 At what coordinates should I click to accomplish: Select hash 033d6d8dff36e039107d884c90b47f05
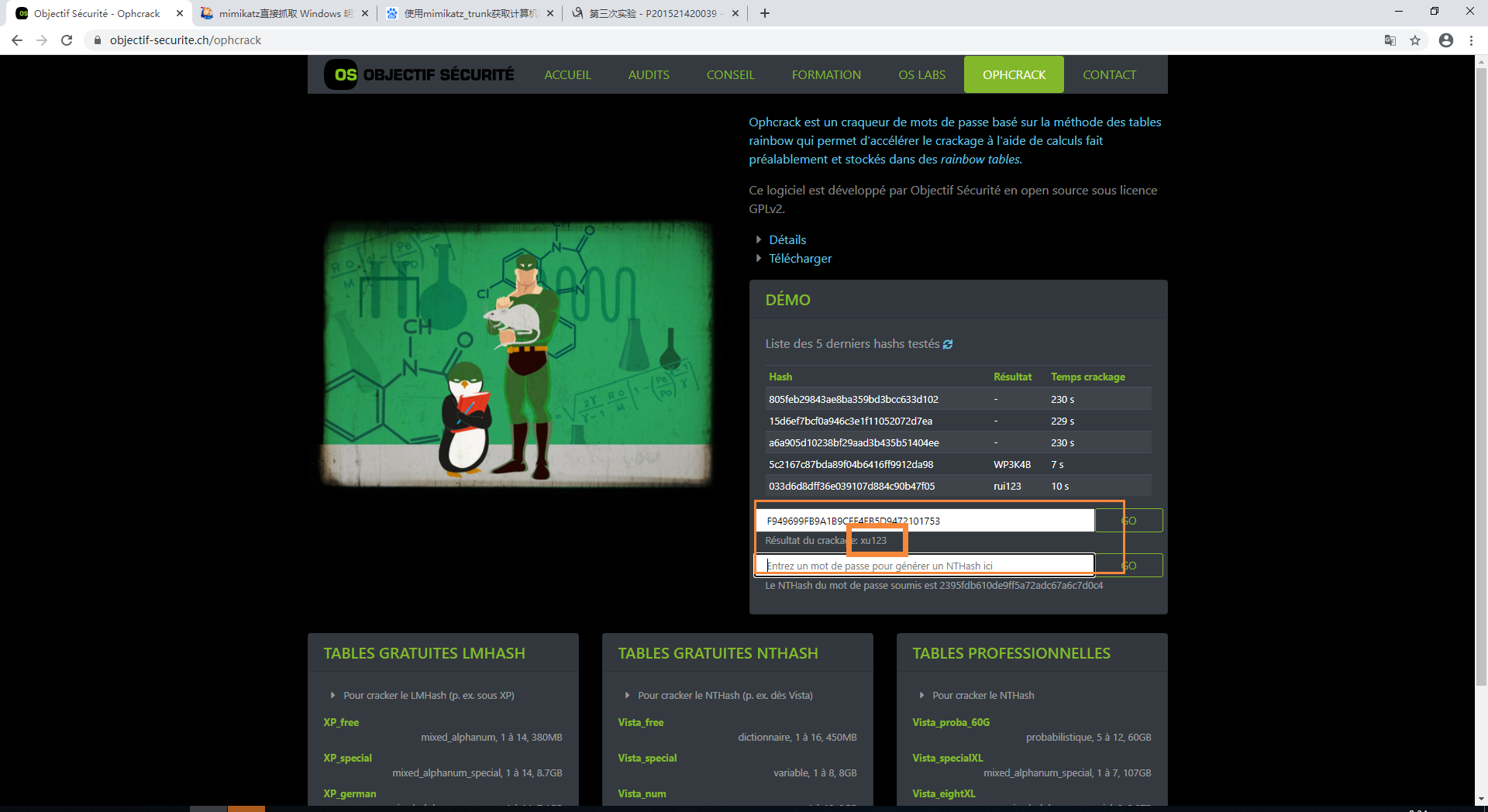pyautogui.click(x=852, y=487)
